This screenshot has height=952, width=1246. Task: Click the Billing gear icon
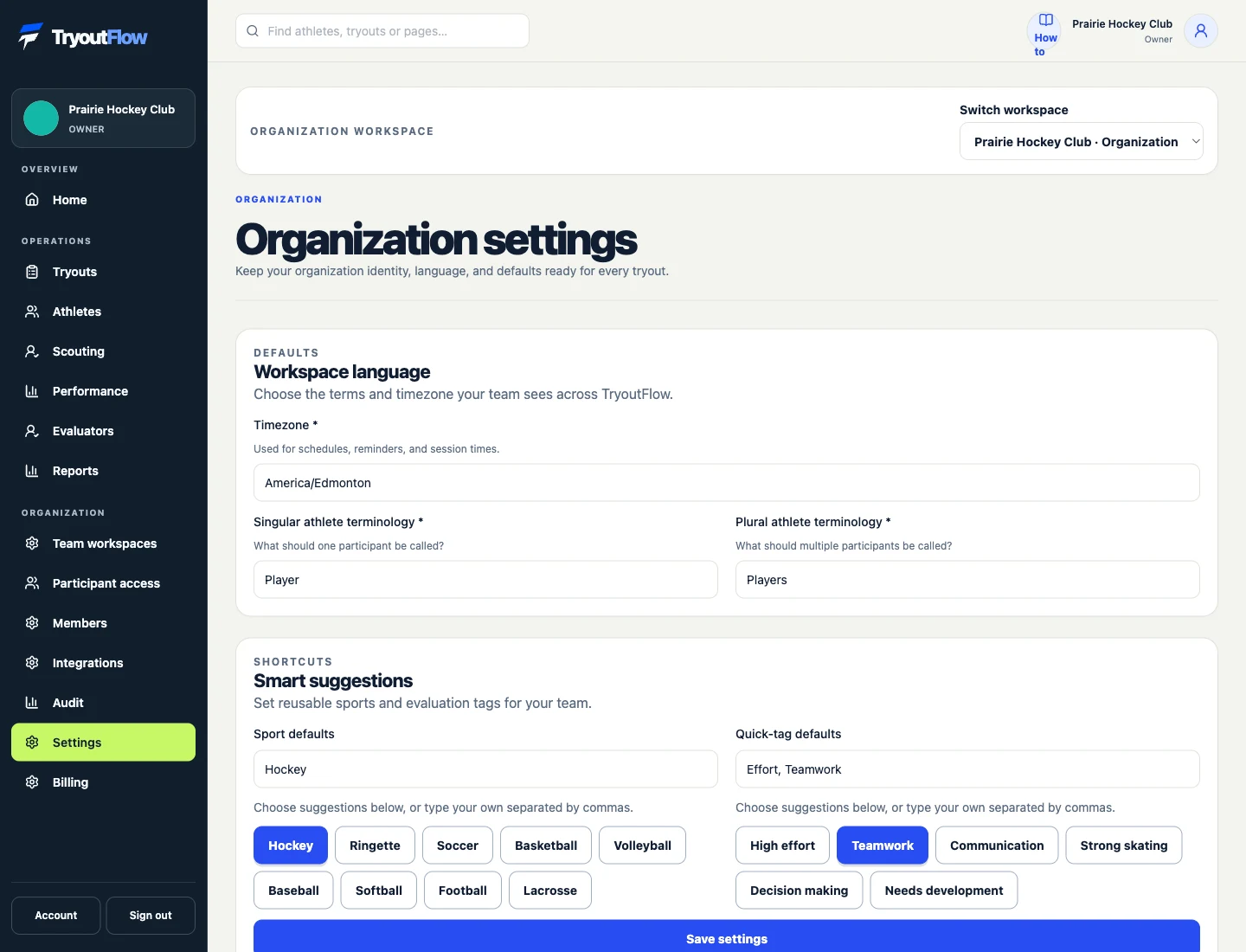point(32,782)
